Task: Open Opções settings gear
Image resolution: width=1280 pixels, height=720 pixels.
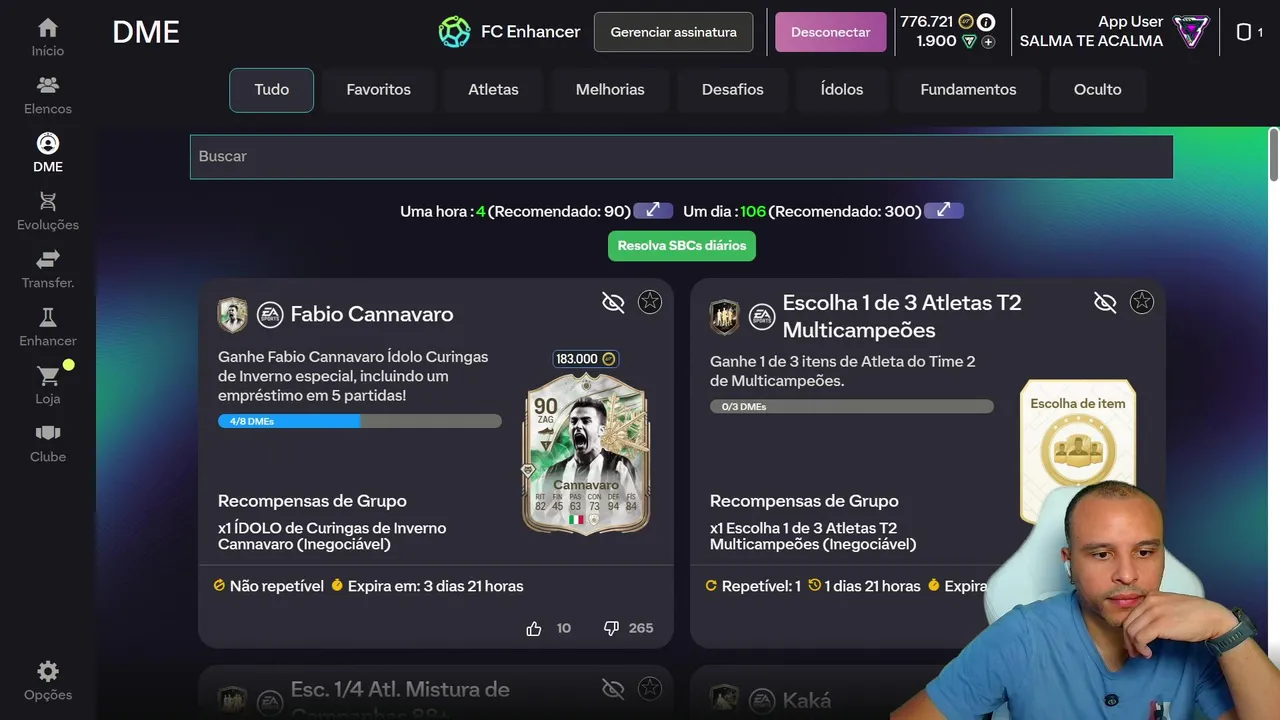Action: 47,672
